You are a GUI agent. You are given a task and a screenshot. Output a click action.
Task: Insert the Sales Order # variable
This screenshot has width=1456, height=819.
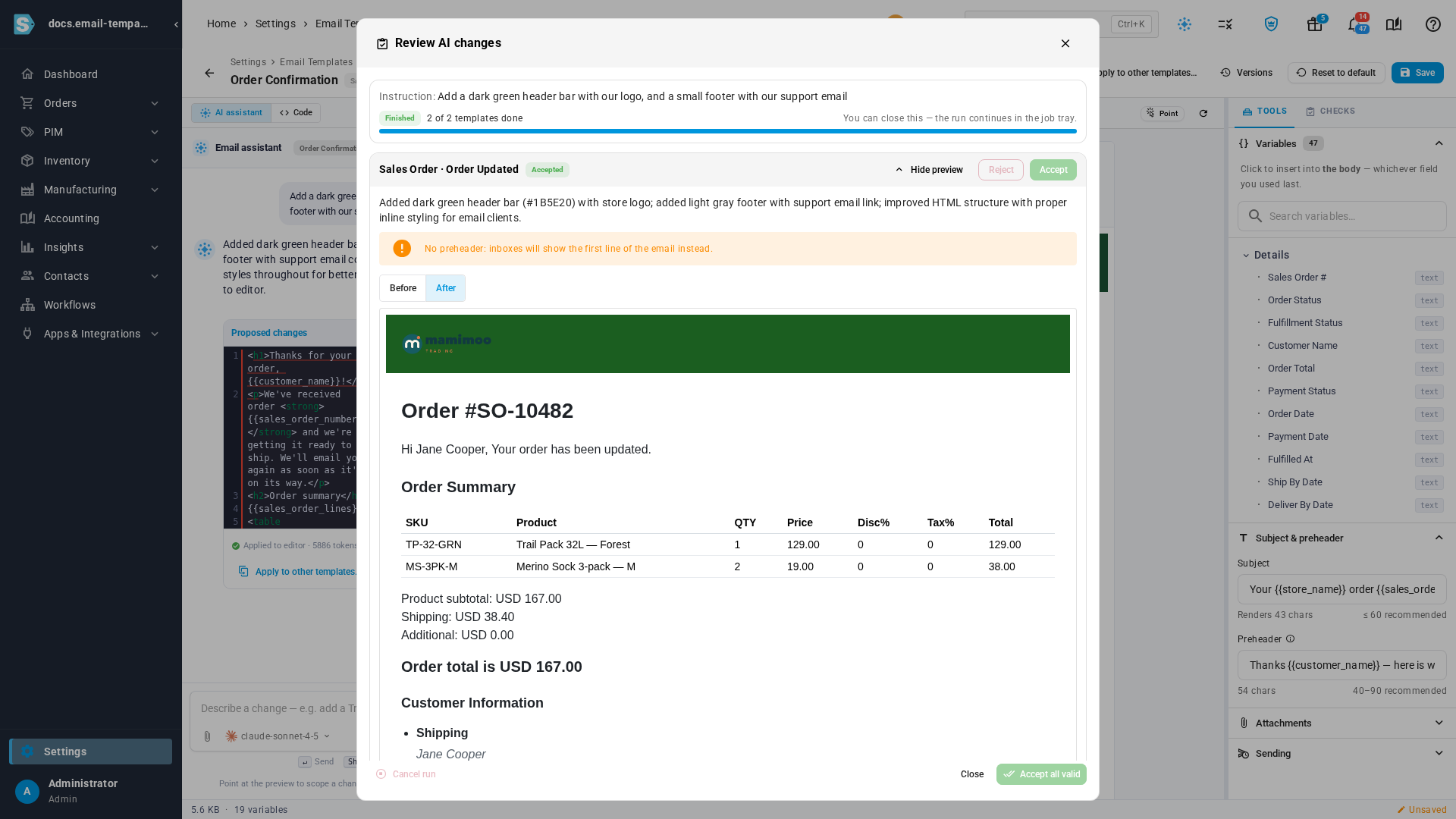[x=1341, y=278]
